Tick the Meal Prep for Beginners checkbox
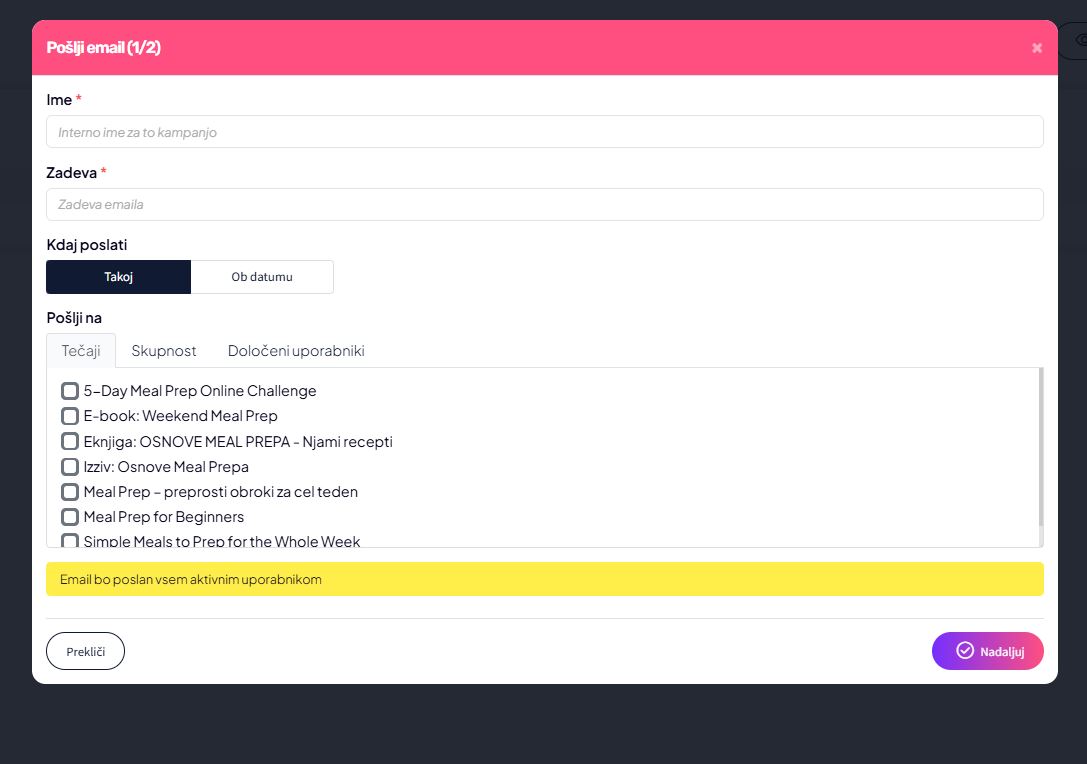1087x764 pixels. tap(70, 517)
